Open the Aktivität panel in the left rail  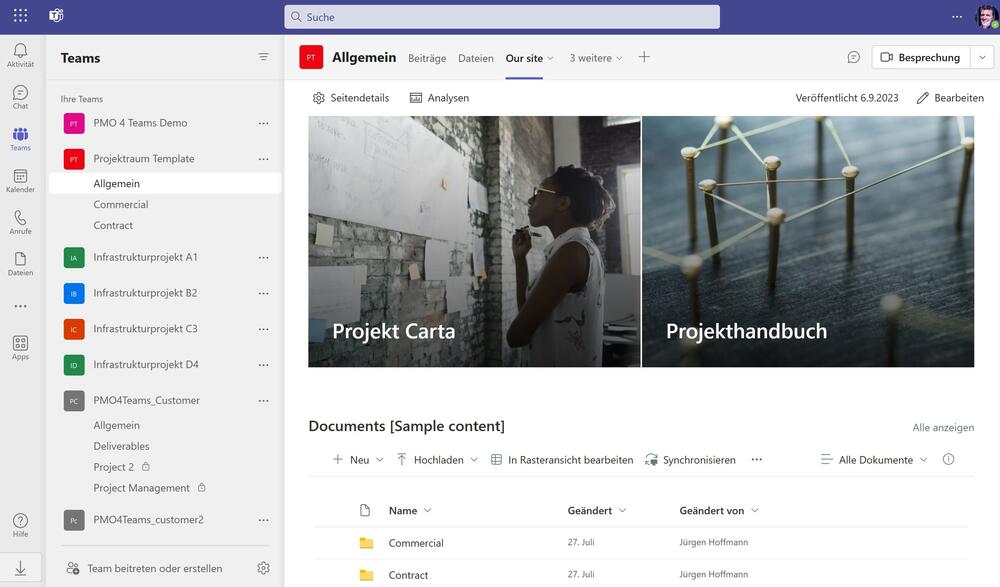coord(19,53)
